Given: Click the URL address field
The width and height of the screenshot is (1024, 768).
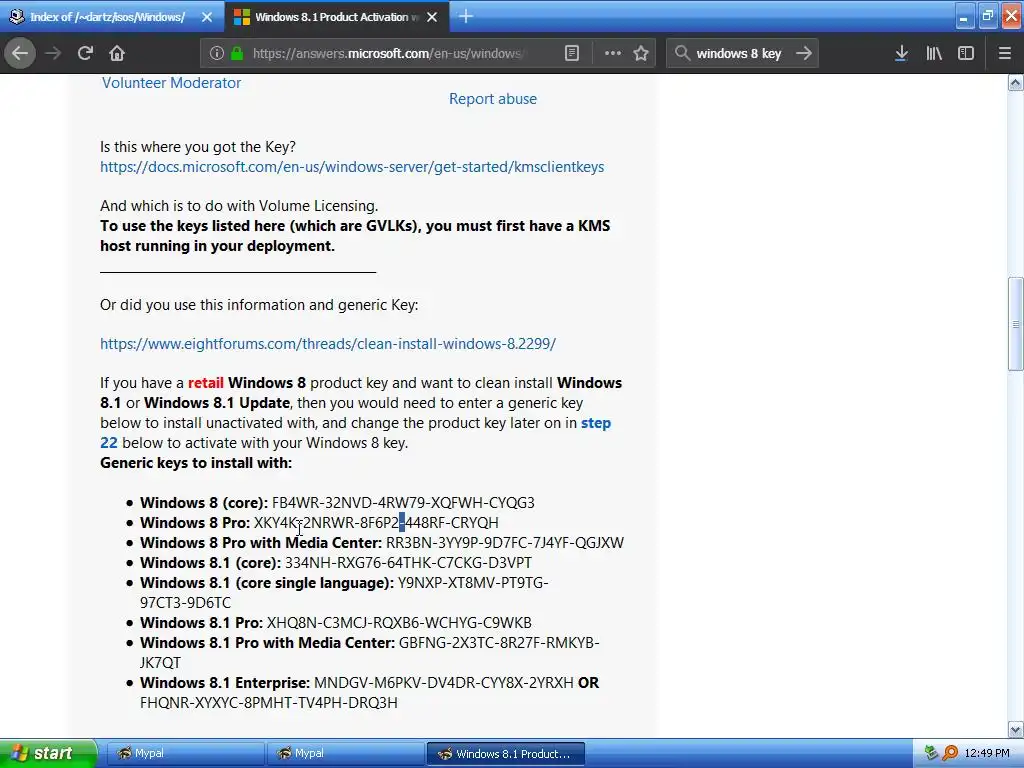Looking at the screenshot, I should (389, 53).
